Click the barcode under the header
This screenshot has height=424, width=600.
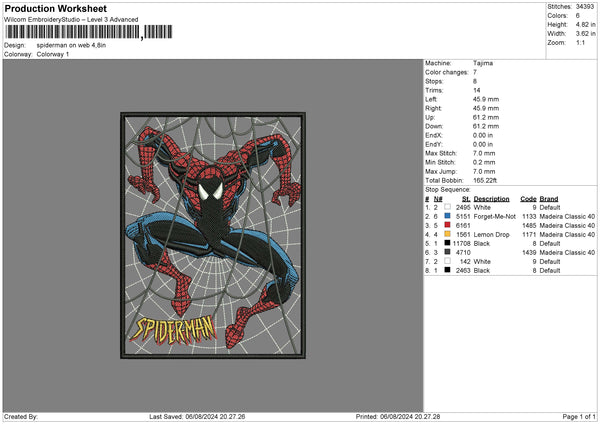coord(89,32)
